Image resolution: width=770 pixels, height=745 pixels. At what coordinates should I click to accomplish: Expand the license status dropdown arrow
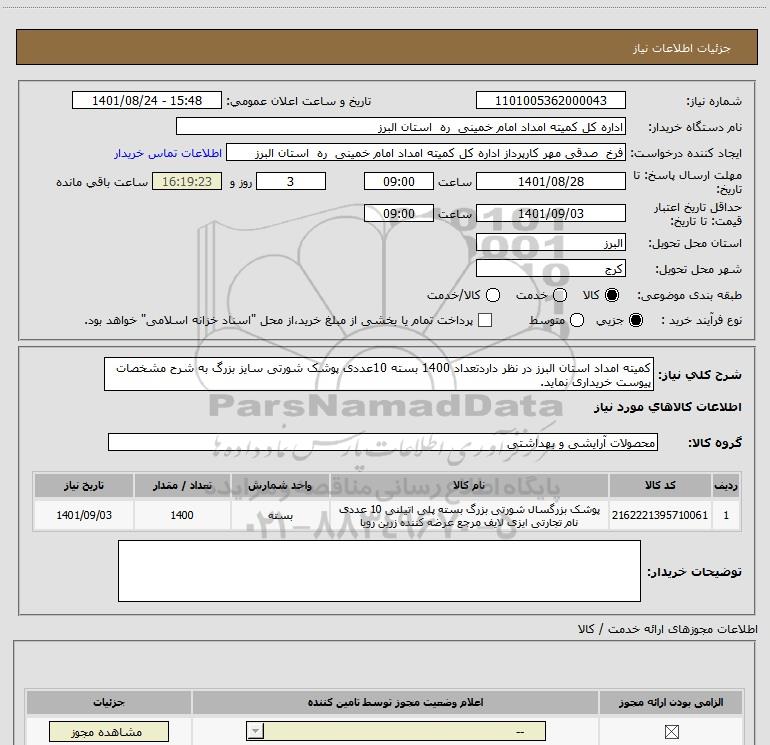pyautogui.click(x=255, y=731)
